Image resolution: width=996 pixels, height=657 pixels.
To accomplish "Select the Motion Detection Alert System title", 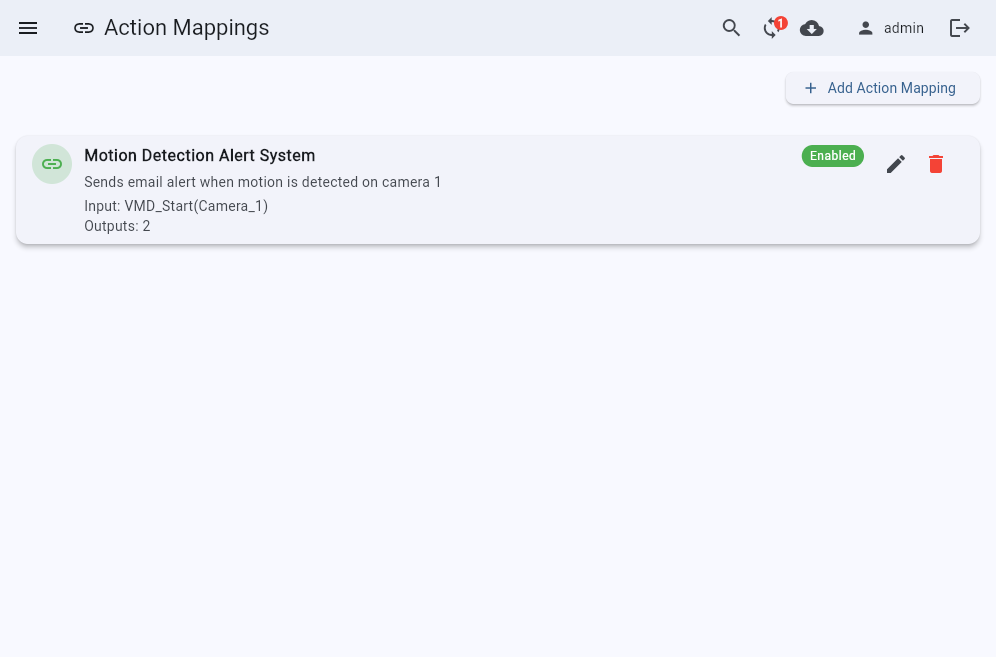I will pos(199,156).
